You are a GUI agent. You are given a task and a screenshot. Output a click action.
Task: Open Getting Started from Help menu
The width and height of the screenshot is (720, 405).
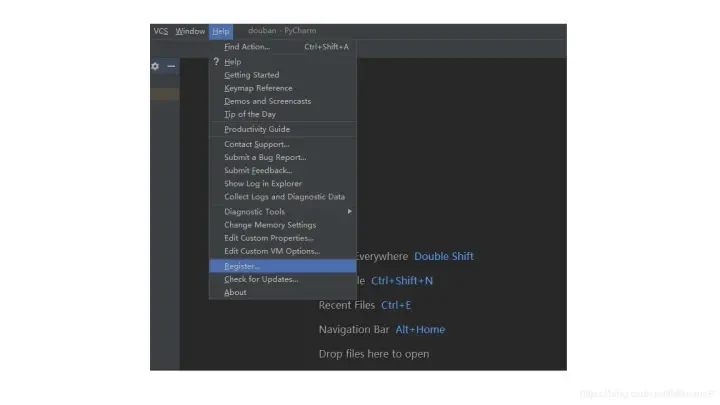[252, 75]
